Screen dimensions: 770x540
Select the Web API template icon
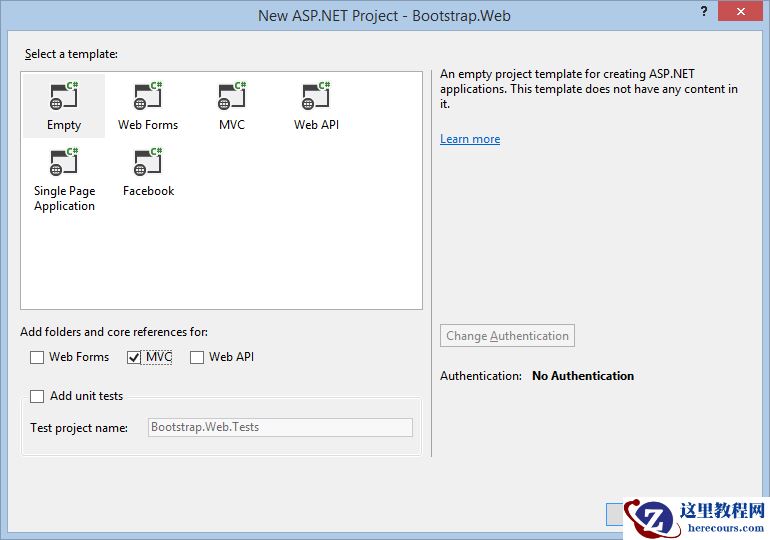tap(316, 96)
